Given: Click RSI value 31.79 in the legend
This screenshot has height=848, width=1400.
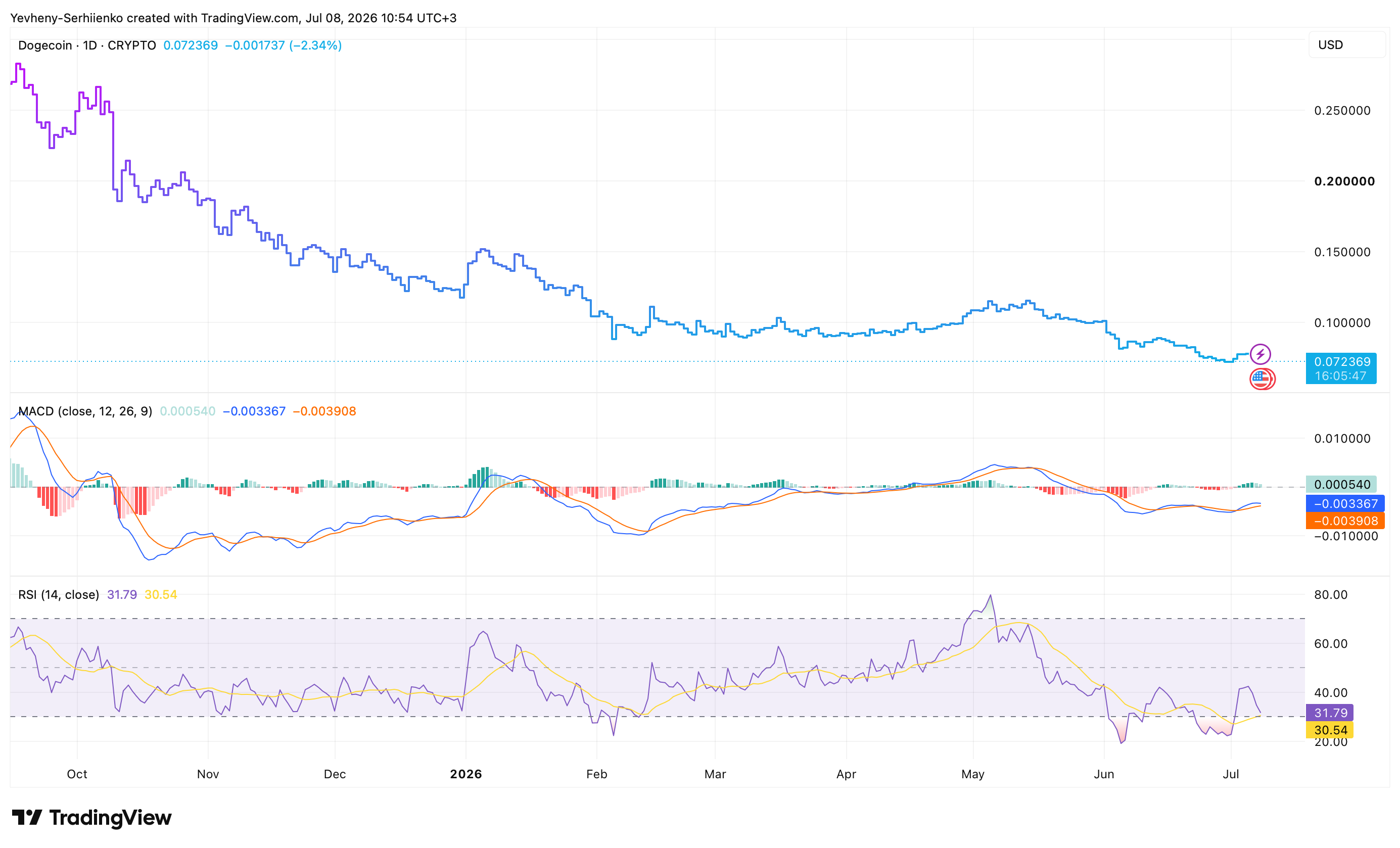Looking at the screenshot, I should coord(122,595).
